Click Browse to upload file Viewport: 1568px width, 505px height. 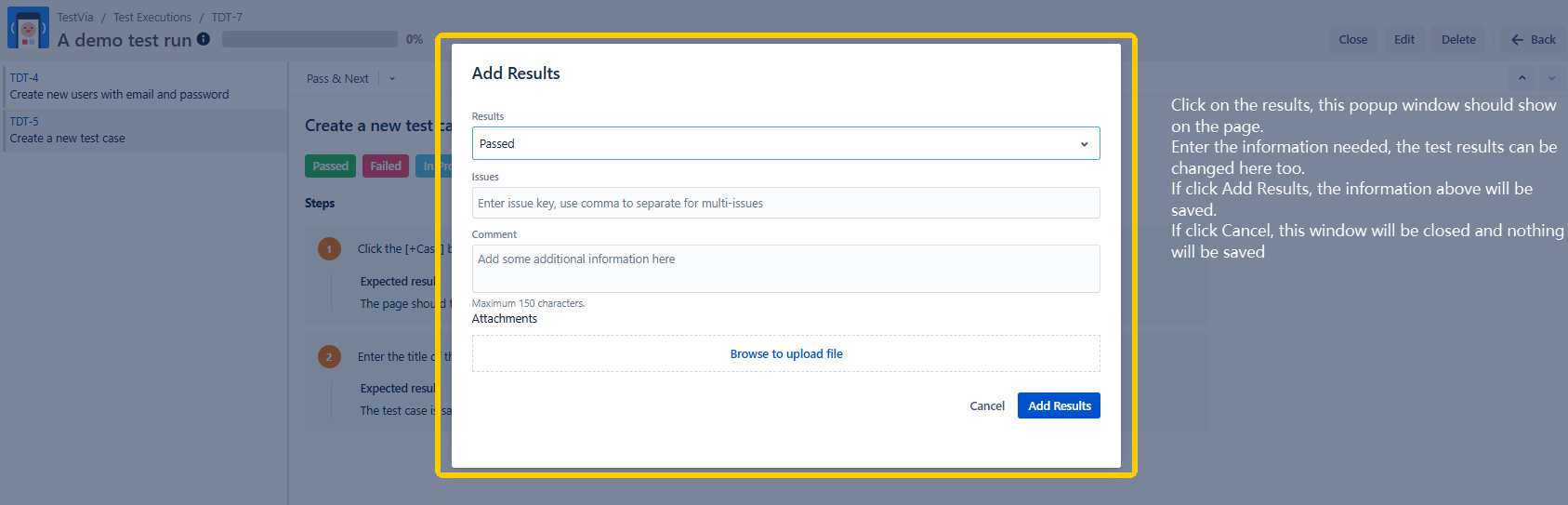pyautogui.click(x=785, y=353)
